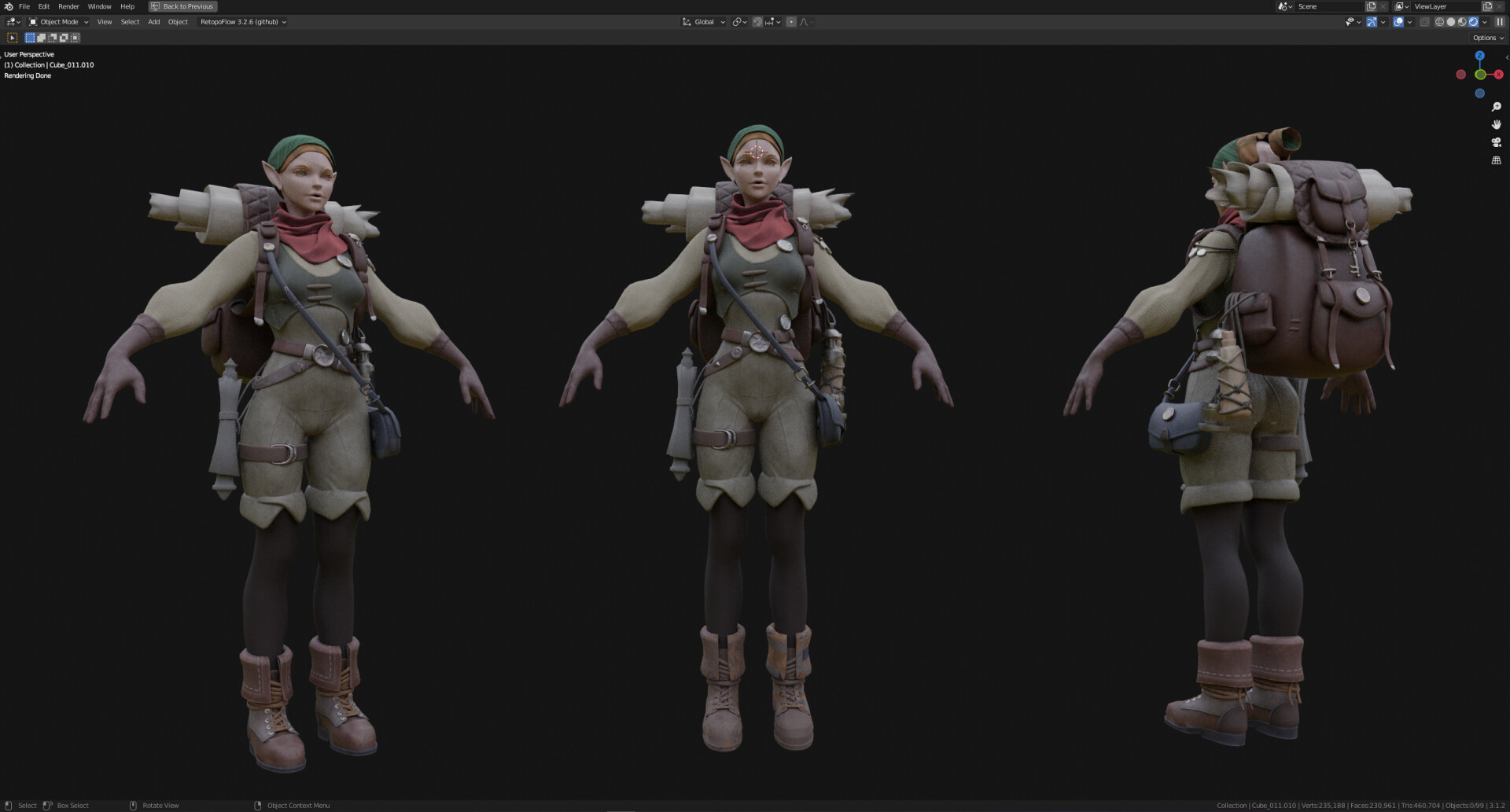Viewport: 1510px width, 812px height.
Task: Pause viewport render preview
Action: (x=1499, y=22)
